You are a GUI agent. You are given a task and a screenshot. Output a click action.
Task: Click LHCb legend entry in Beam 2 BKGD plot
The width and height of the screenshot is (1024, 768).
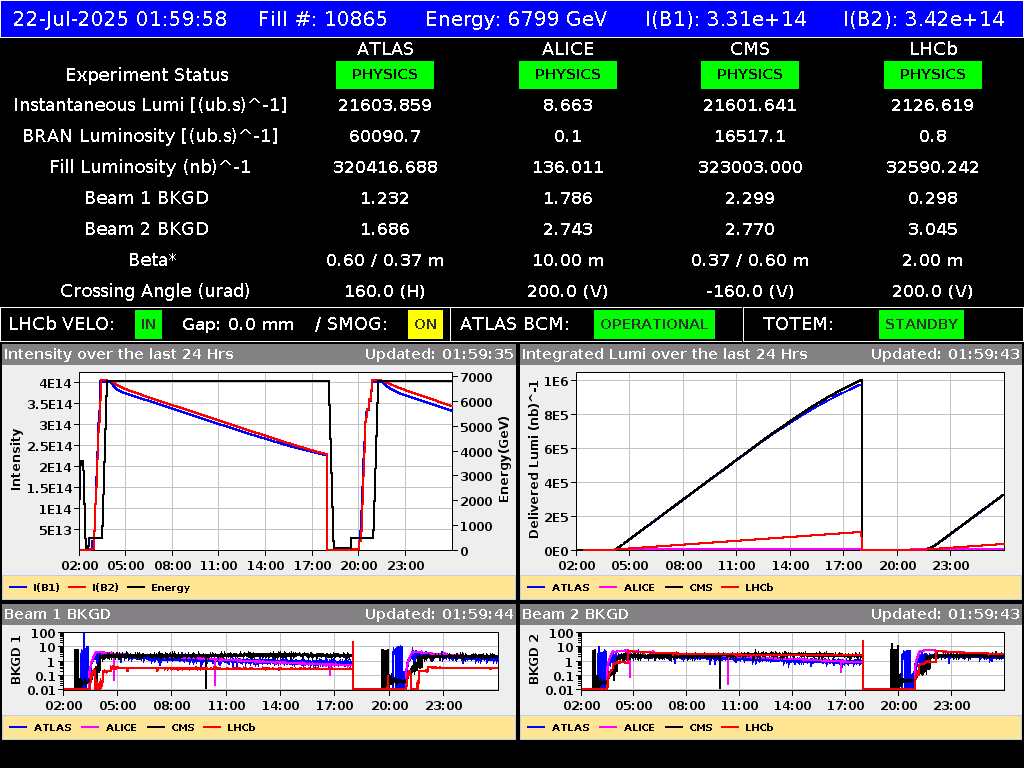click(748, 728)
